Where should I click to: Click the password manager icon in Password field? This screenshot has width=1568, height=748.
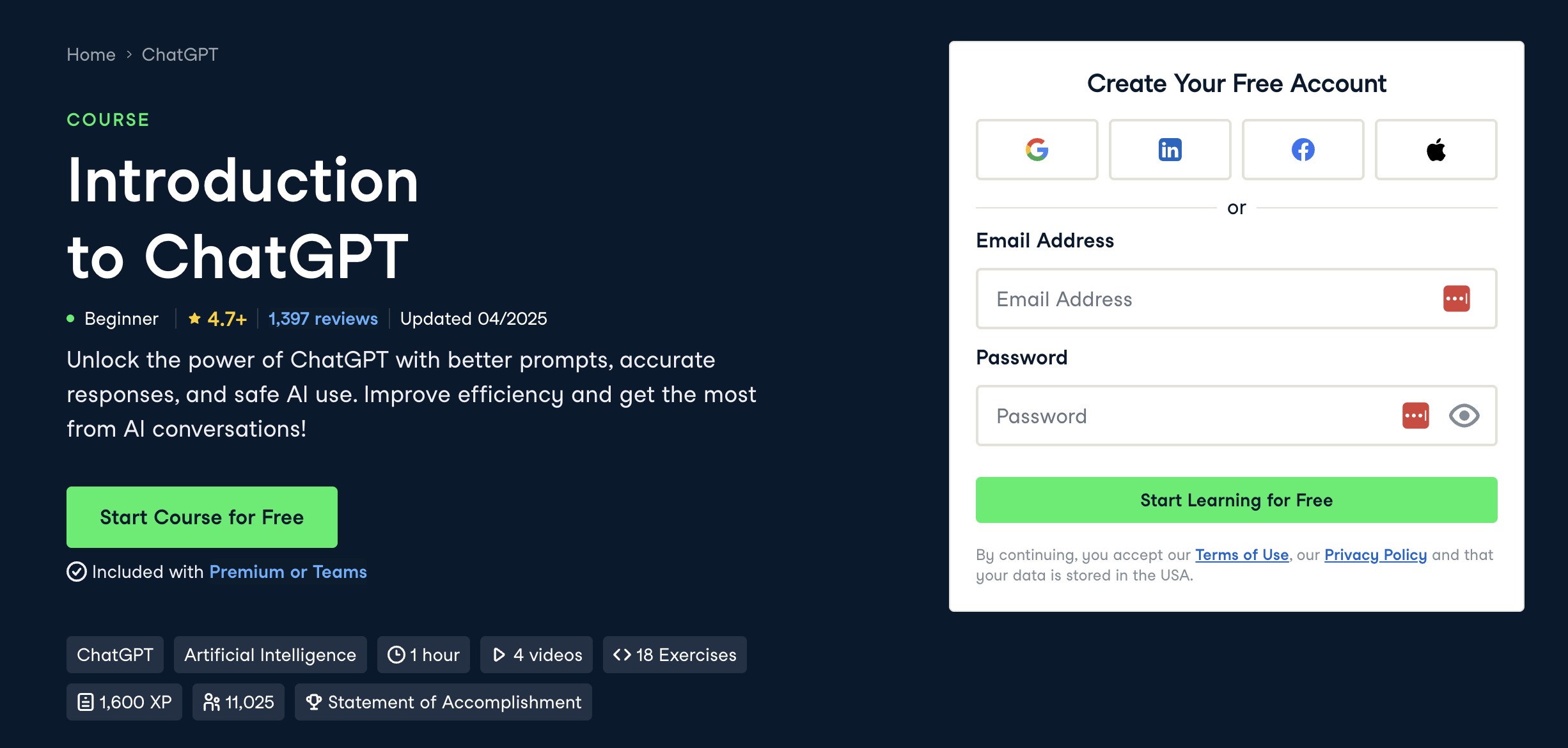1415,415
